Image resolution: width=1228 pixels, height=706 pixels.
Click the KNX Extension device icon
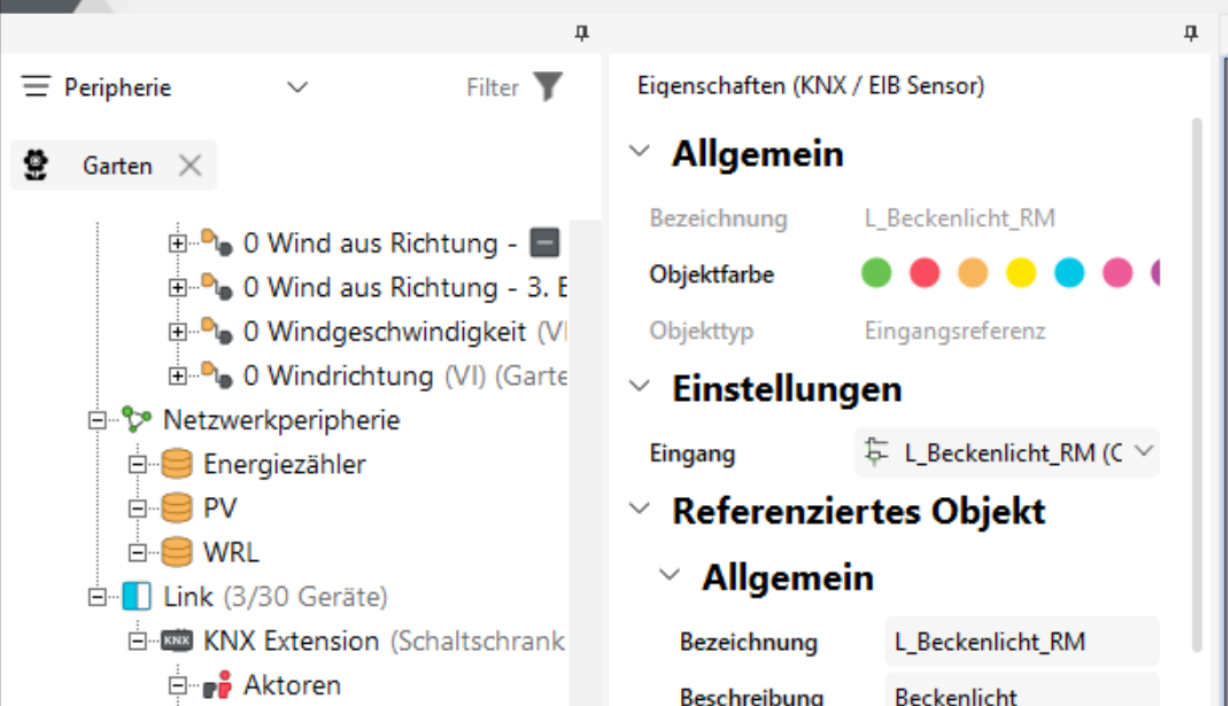tap(177, 641)
